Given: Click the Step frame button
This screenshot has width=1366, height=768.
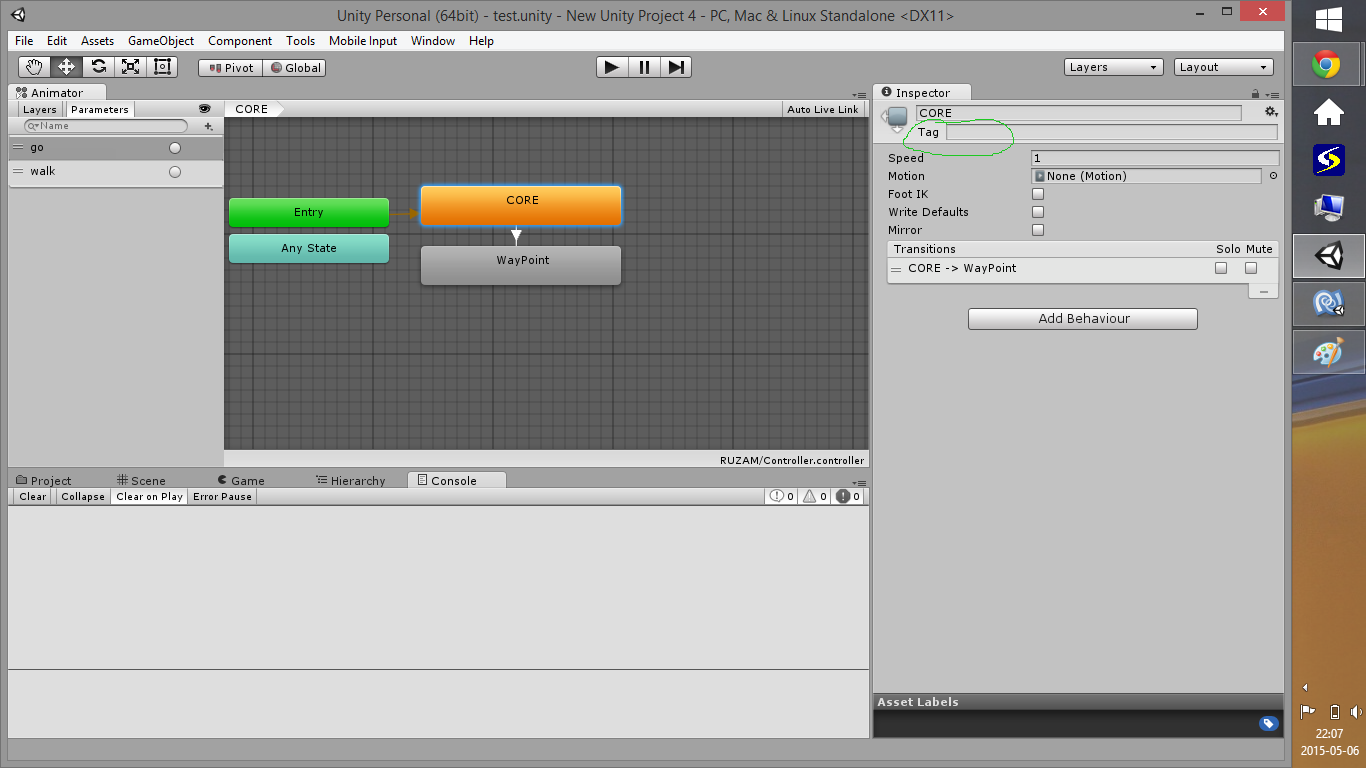Looking at the screenshot, I should [x=676, y=67].
